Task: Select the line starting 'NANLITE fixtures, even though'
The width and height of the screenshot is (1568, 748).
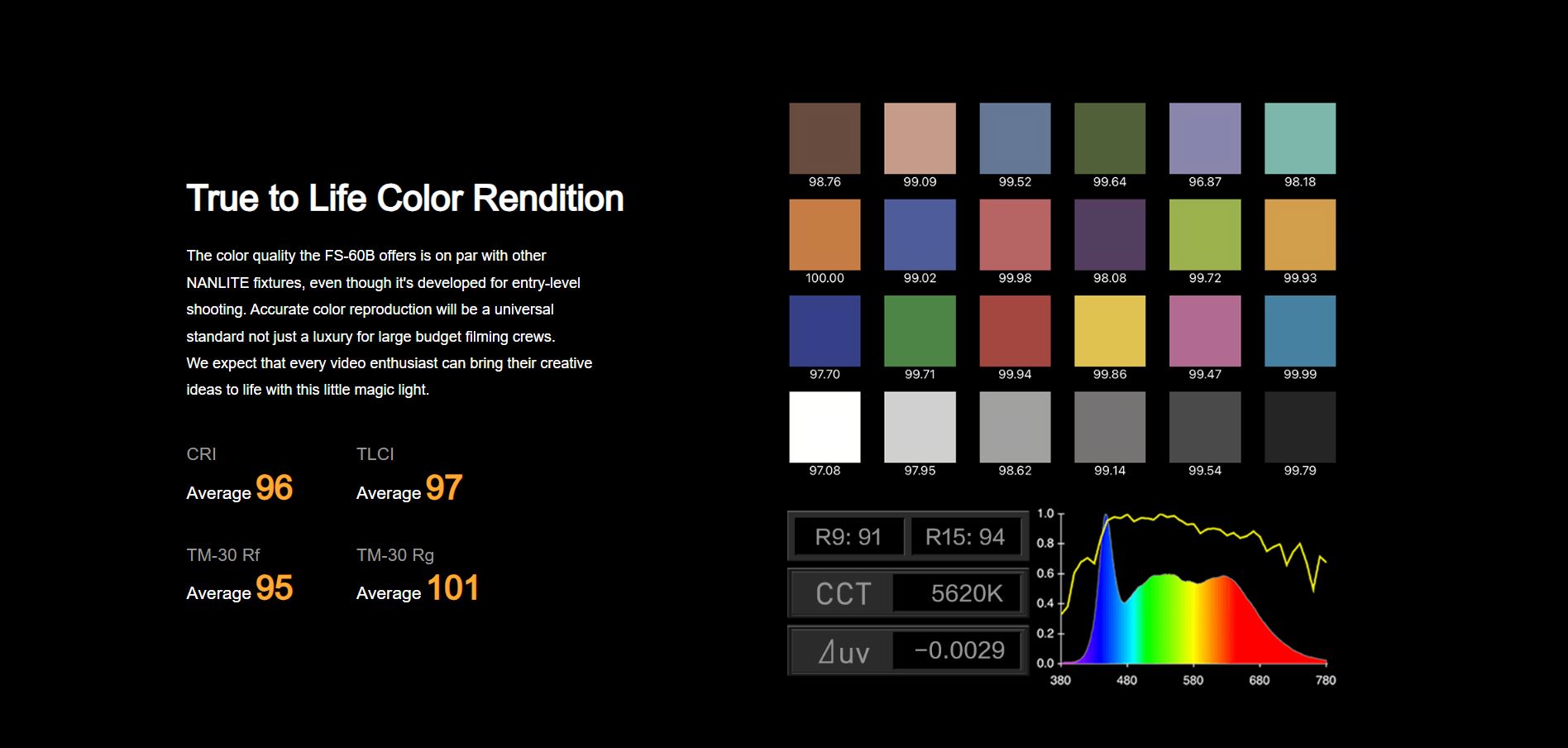Action: 383,283
